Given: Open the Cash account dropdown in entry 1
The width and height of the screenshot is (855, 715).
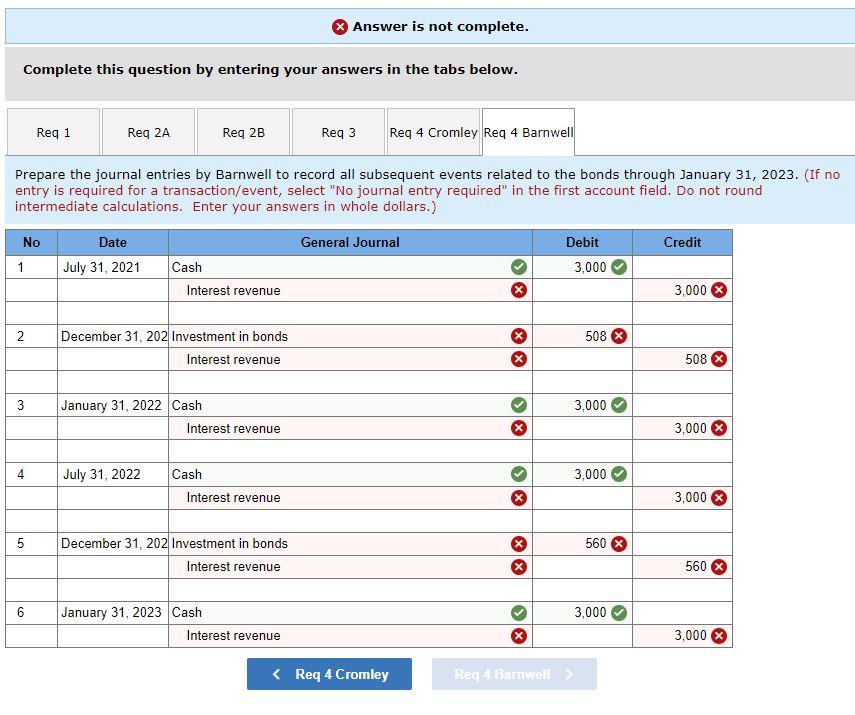Looking at the screenshot, I should tap(340, 267).
